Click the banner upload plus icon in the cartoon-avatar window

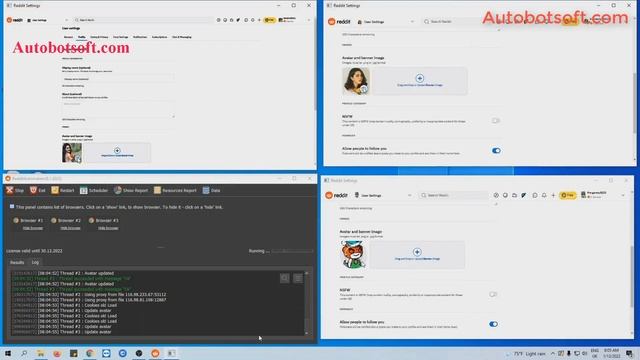417,252
